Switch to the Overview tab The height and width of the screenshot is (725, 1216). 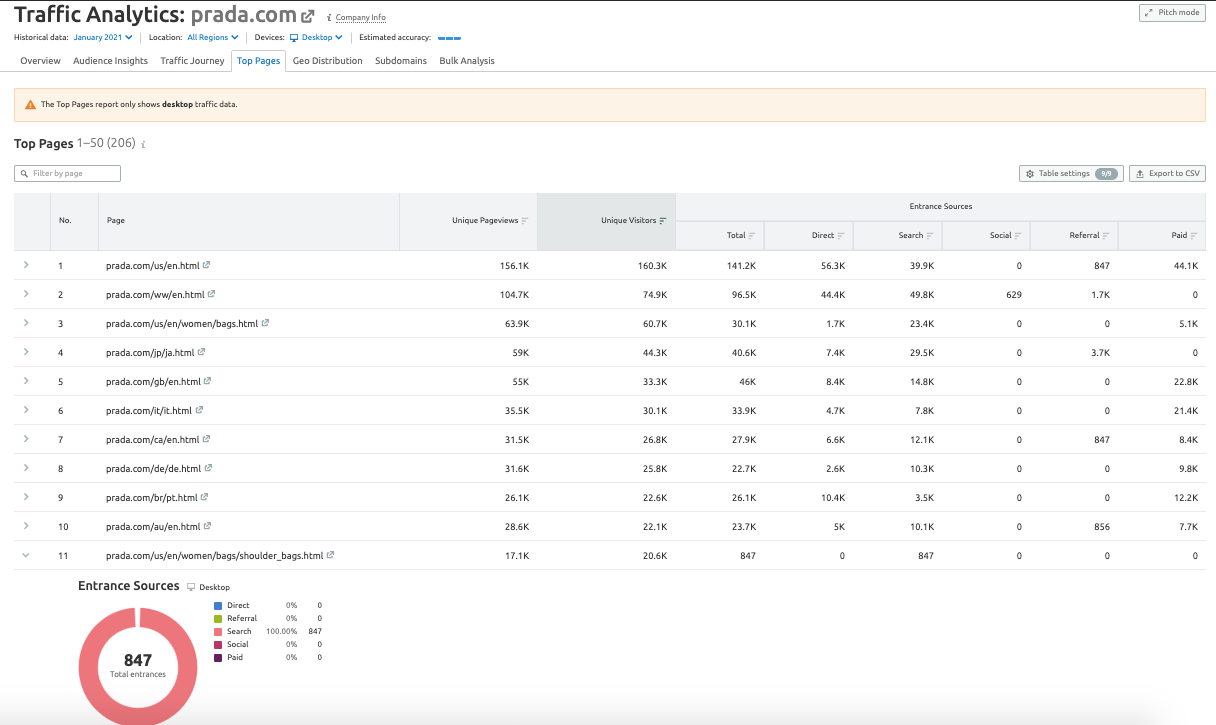(x=40, y=61)
